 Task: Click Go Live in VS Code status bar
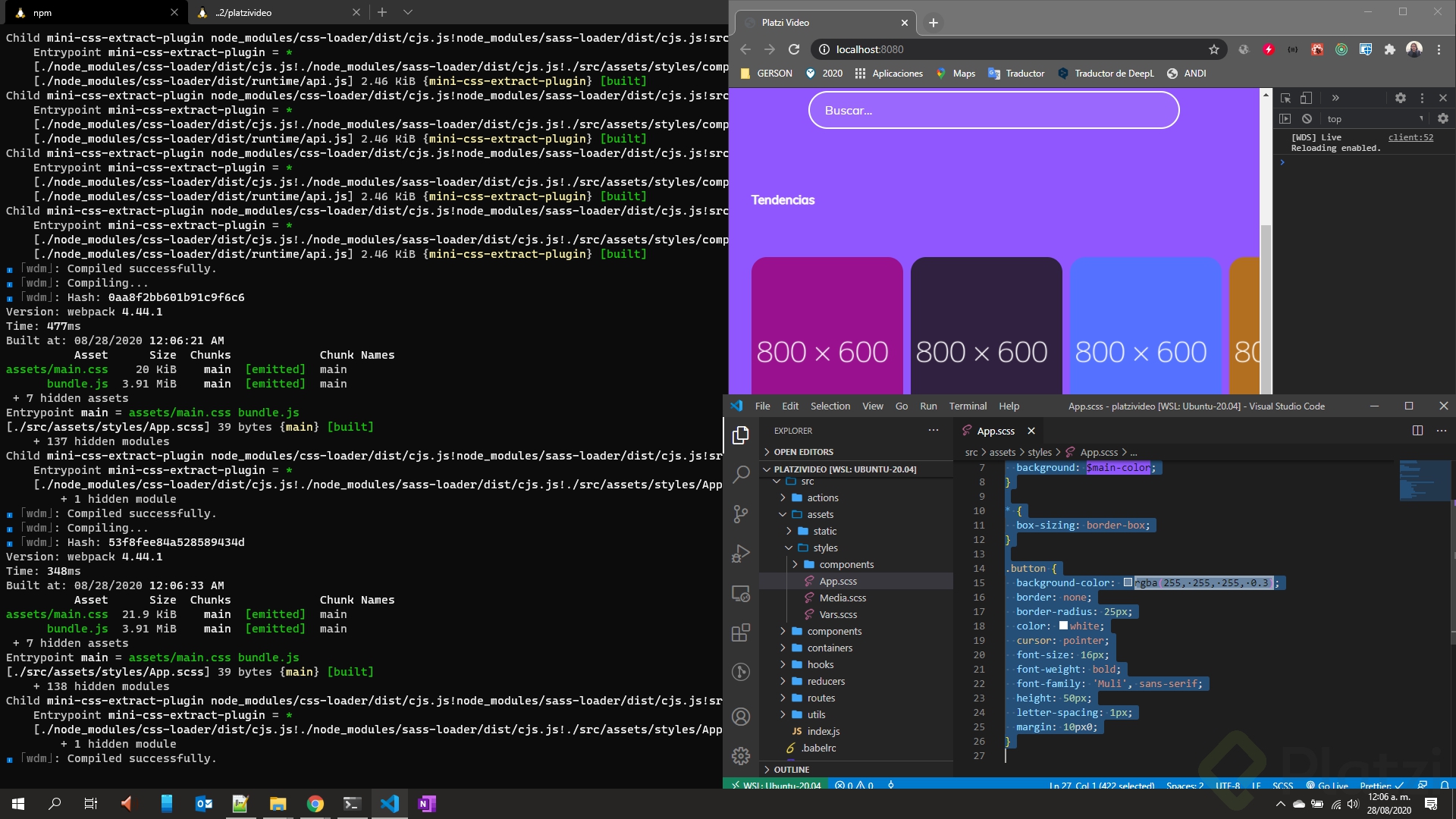tap(1327, 785)
